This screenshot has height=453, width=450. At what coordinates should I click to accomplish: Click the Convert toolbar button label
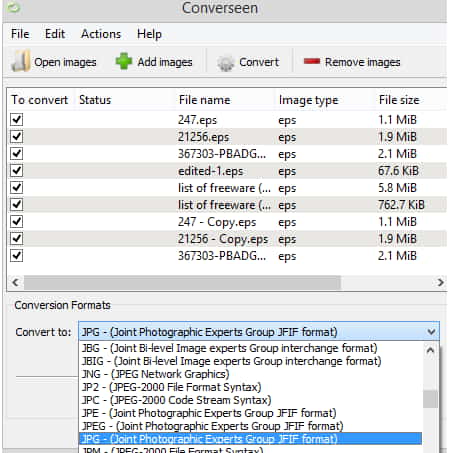pyautogui.click(x=259, y=62)
